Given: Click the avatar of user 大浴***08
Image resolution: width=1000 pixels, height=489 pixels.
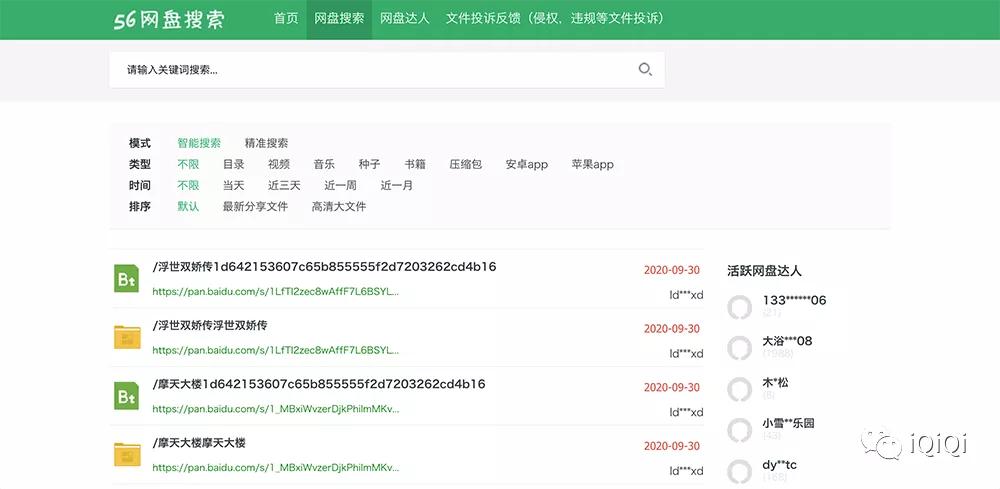Looking at the screenshot, I should pyautogui.click(x=740, y=348).
